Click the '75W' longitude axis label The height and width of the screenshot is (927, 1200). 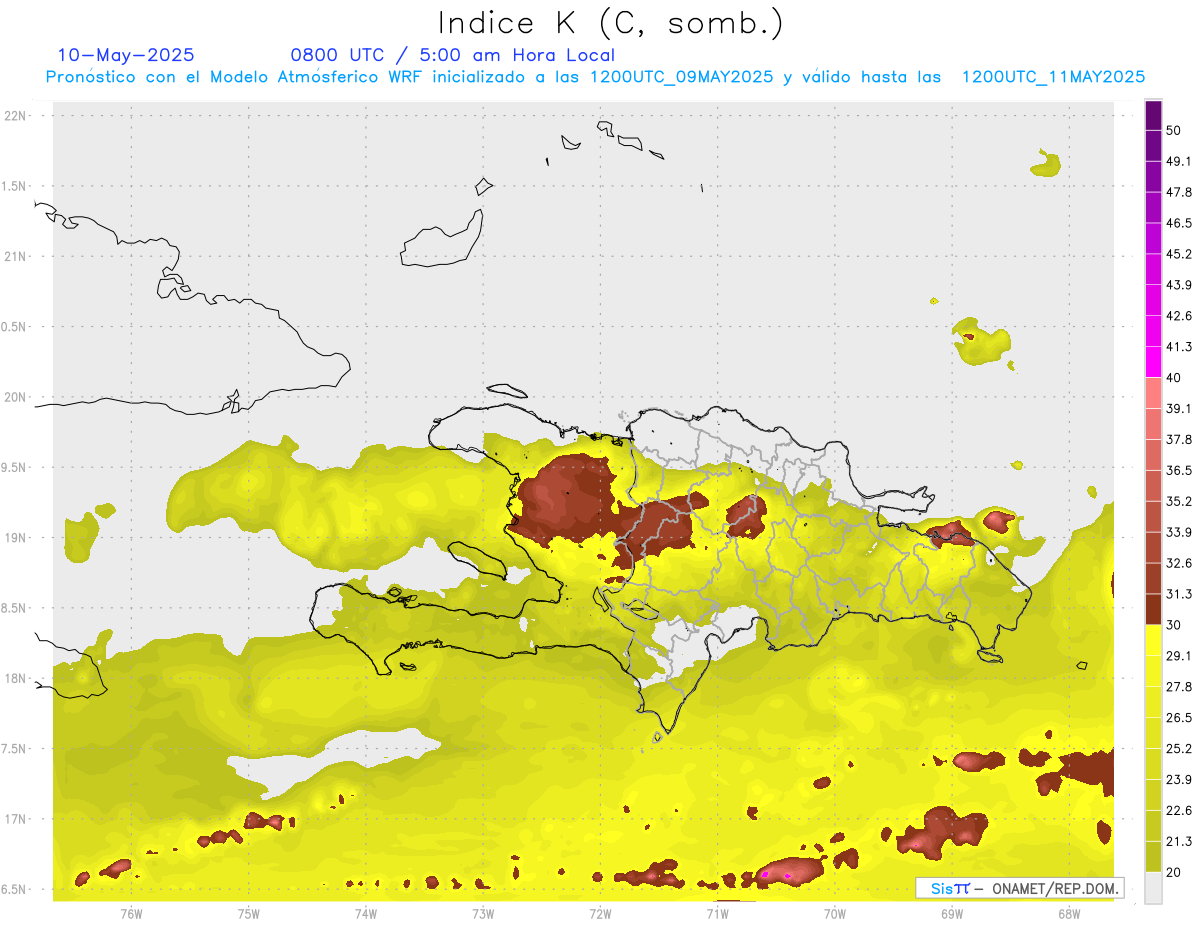point(249,914)
